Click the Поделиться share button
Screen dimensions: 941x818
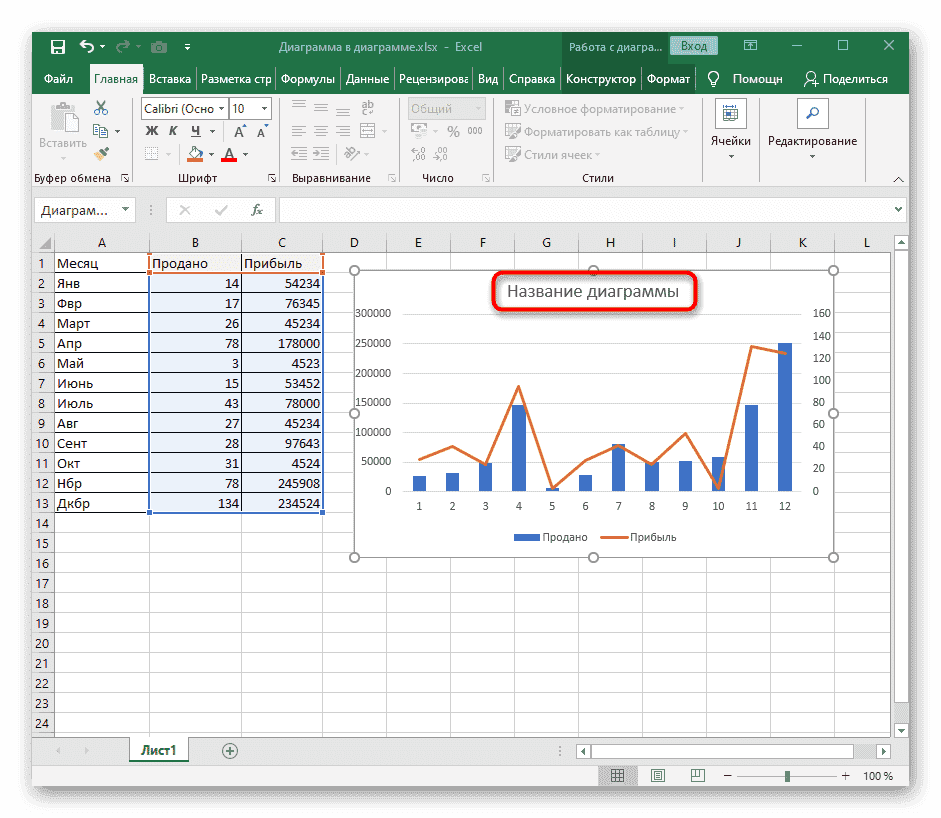point(846,79)
